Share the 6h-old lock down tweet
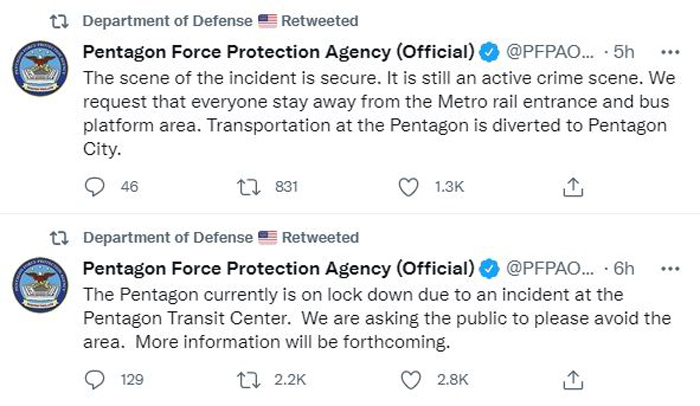 pos(573,380)
